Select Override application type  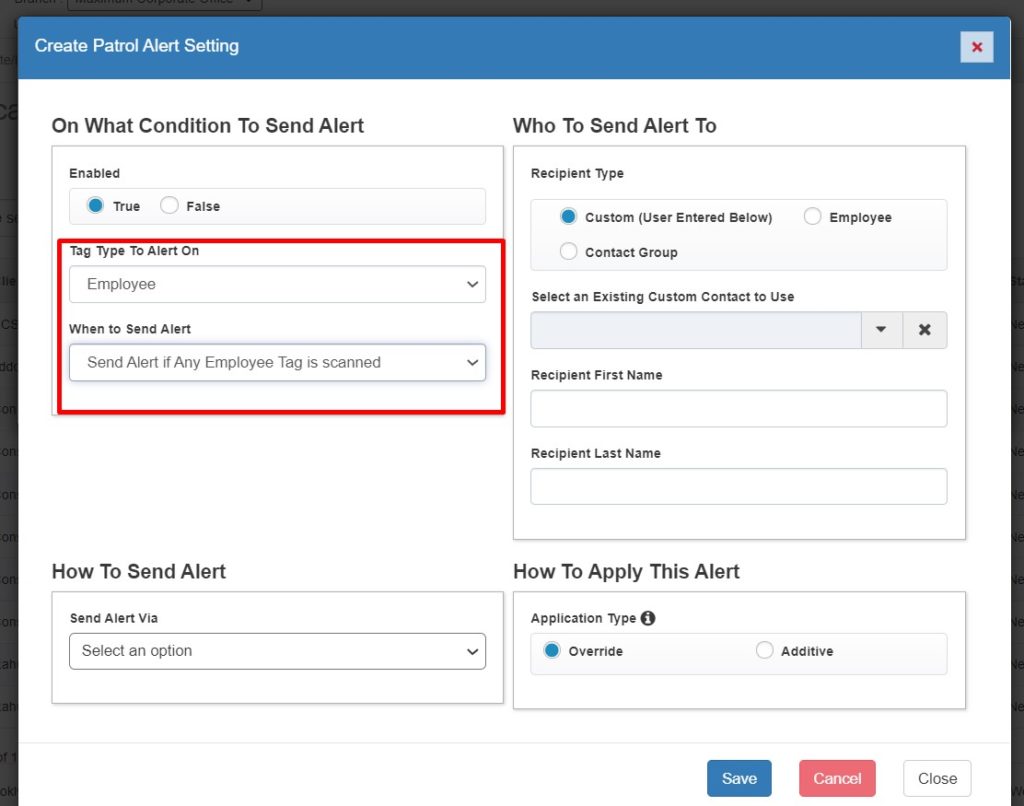(x=552, y=651)
